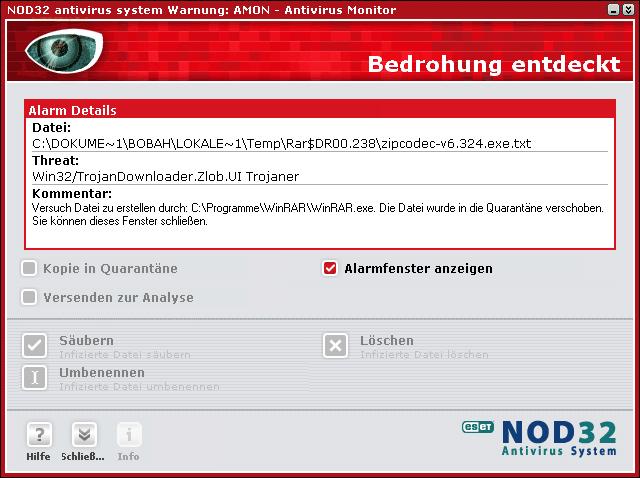Click Infizierte Datei löschen subtitle
This screenshot has width=640, height=478.
(x=424, y=355)
